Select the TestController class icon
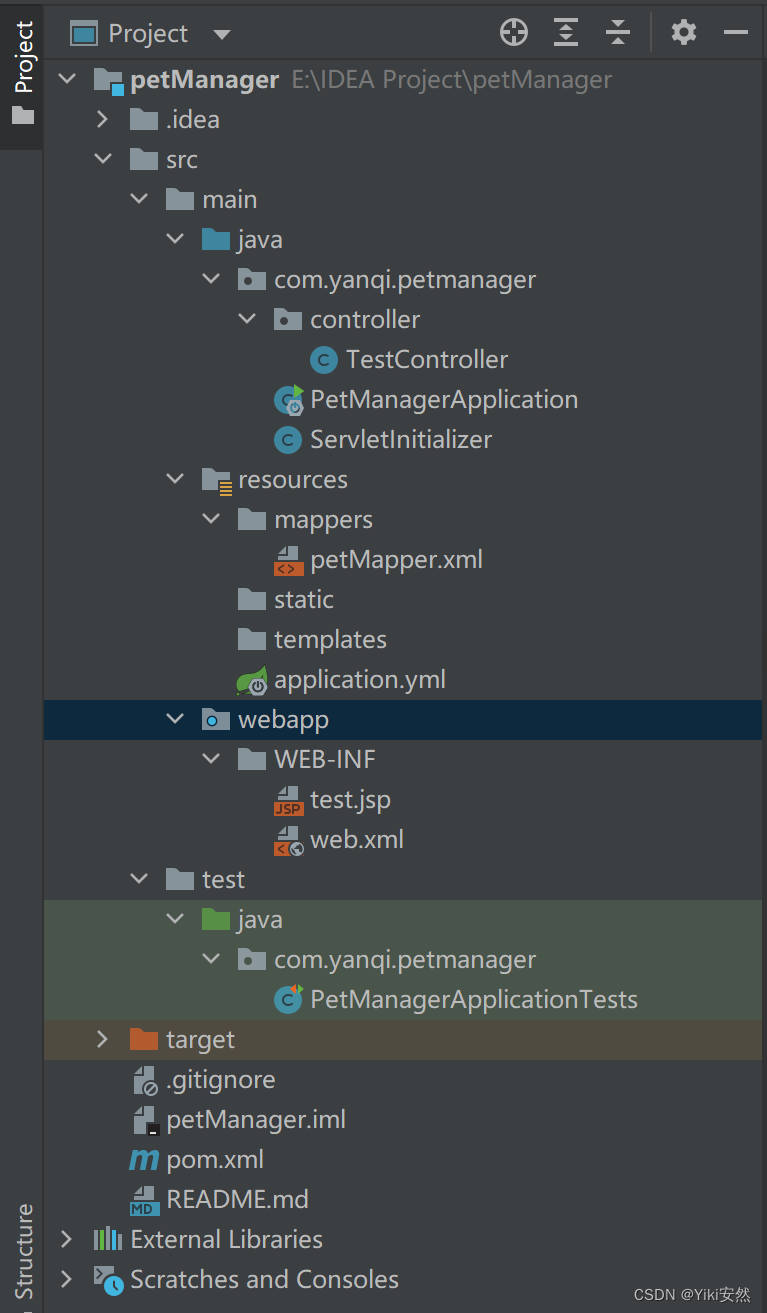Screen dimensions: 767x1313 point(324,359)
